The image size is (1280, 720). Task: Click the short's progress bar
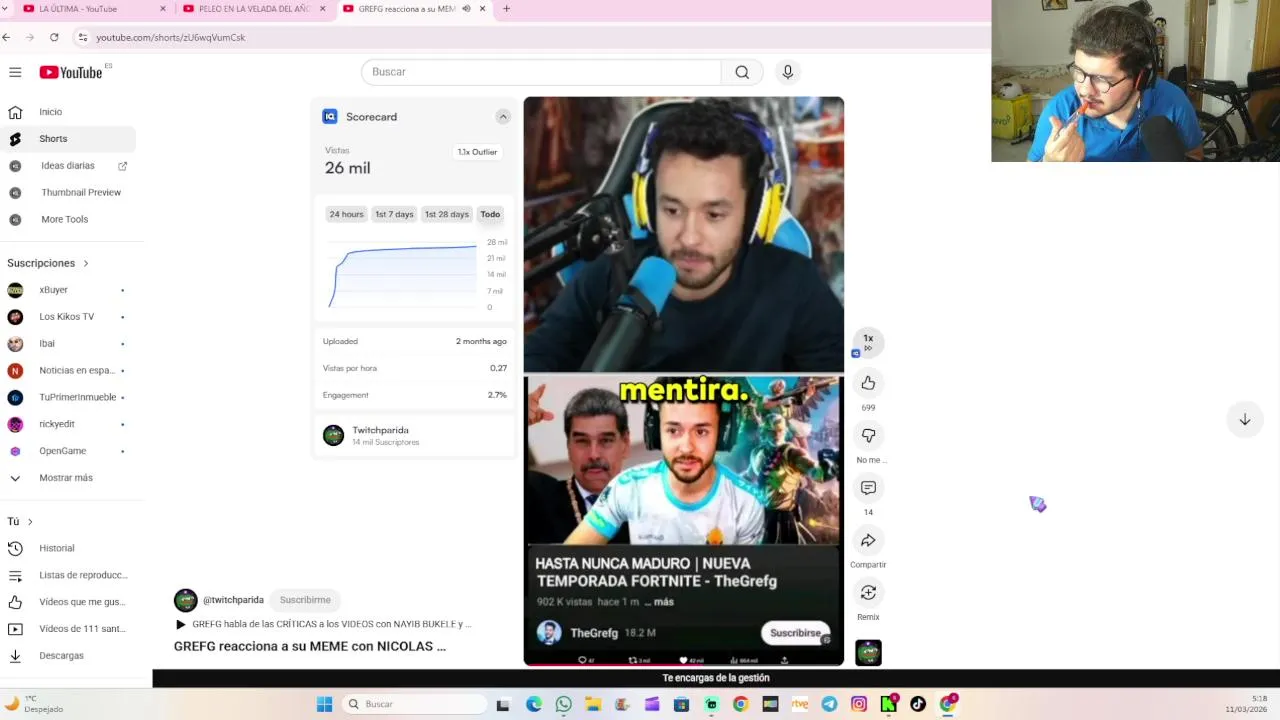click(683, 664)
